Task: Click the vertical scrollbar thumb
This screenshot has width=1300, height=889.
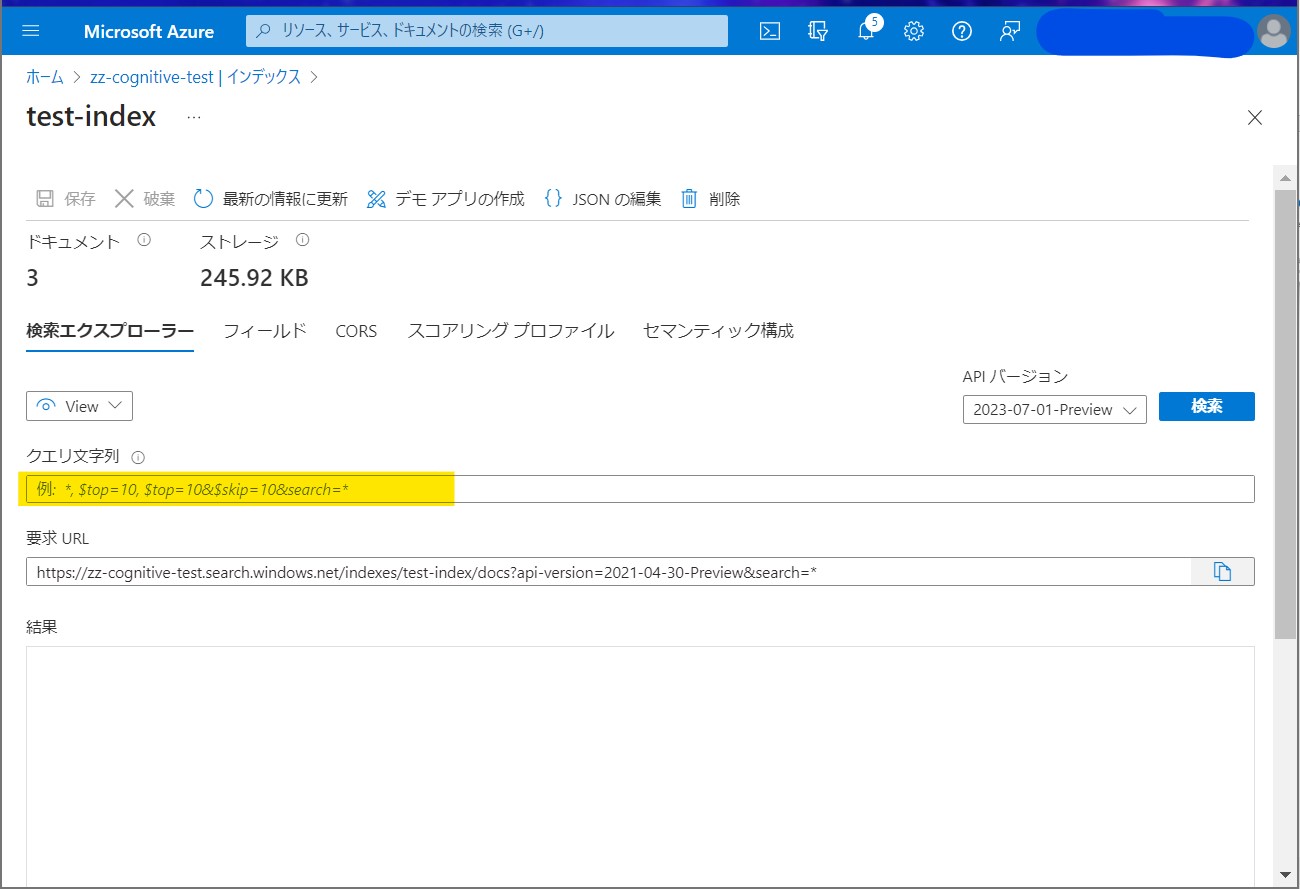Action: coord(1285,412)
